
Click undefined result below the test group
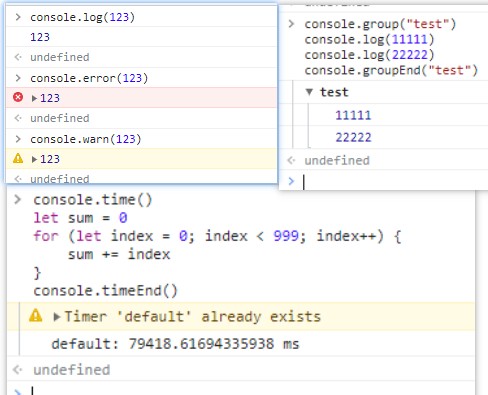click(x=337, y=160)
